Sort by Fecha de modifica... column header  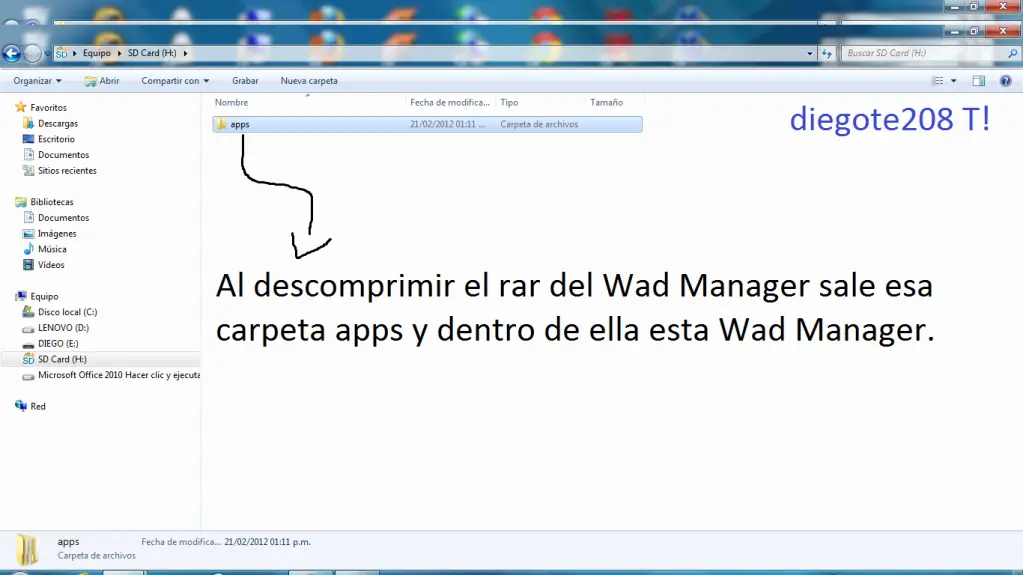click(450, 102)
